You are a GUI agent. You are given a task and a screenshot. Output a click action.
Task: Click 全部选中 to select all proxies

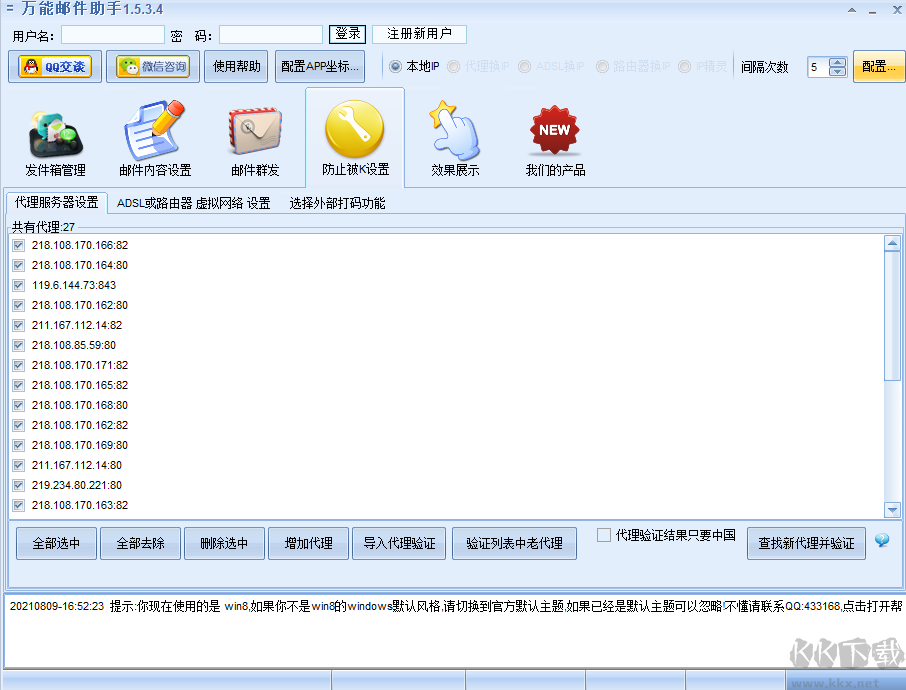pos(55,543)
